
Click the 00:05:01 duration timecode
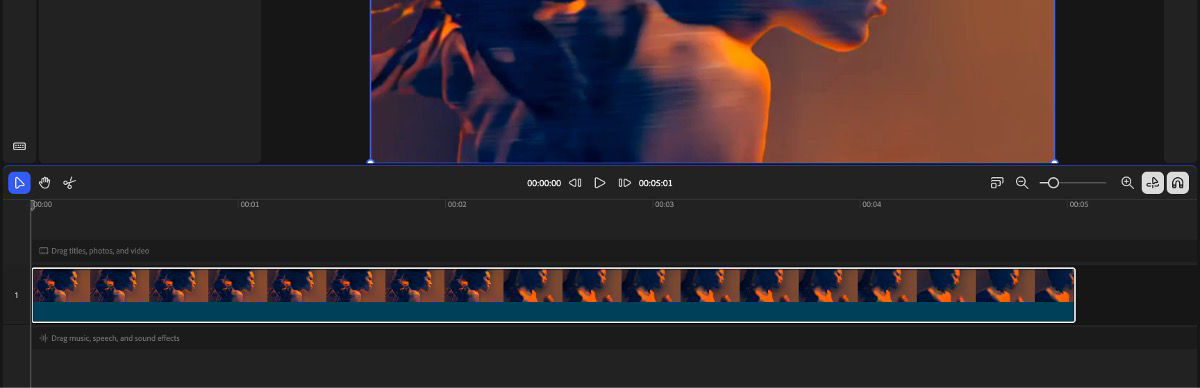656,184
